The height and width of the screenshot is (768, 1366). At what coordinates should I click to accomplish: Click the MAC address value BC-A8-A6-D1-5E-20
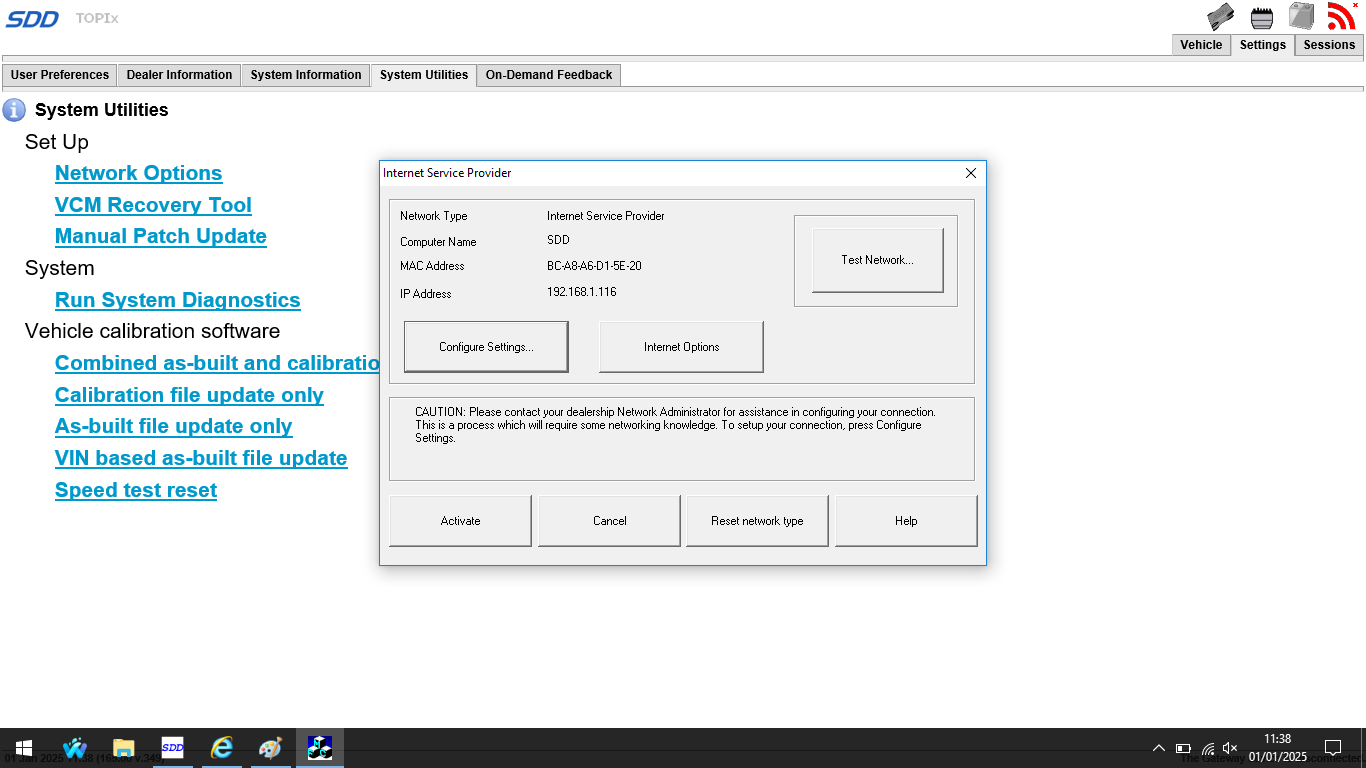click(594, 266)
